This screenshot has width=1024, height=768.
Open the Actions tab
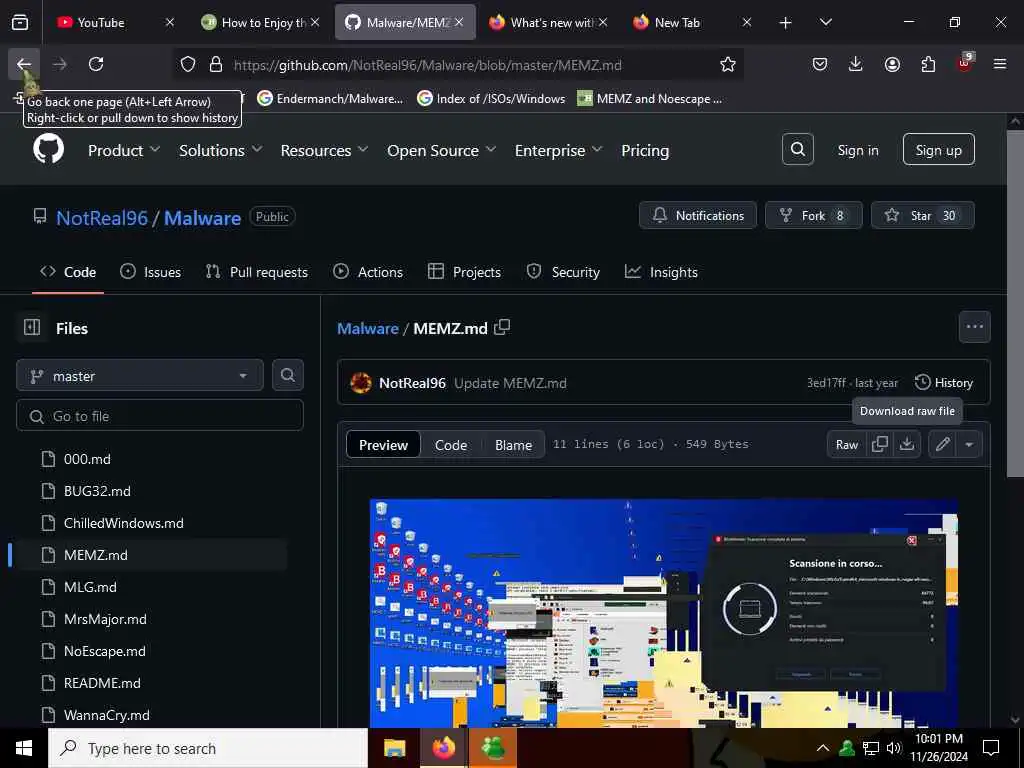click(x=368, y=272)
